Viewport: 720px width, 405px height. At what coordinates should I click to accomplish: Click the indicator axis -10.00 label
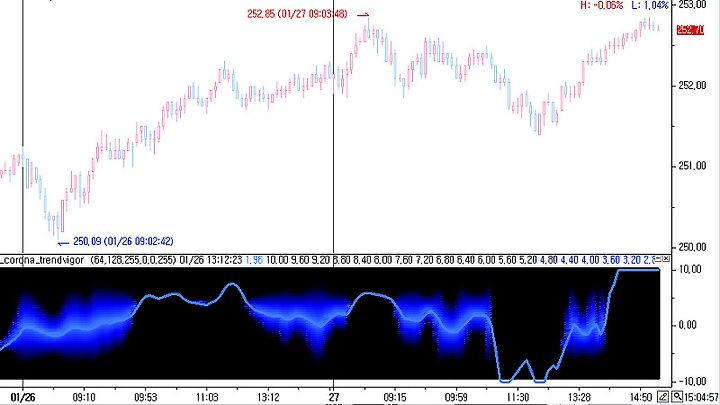[690, 382]
